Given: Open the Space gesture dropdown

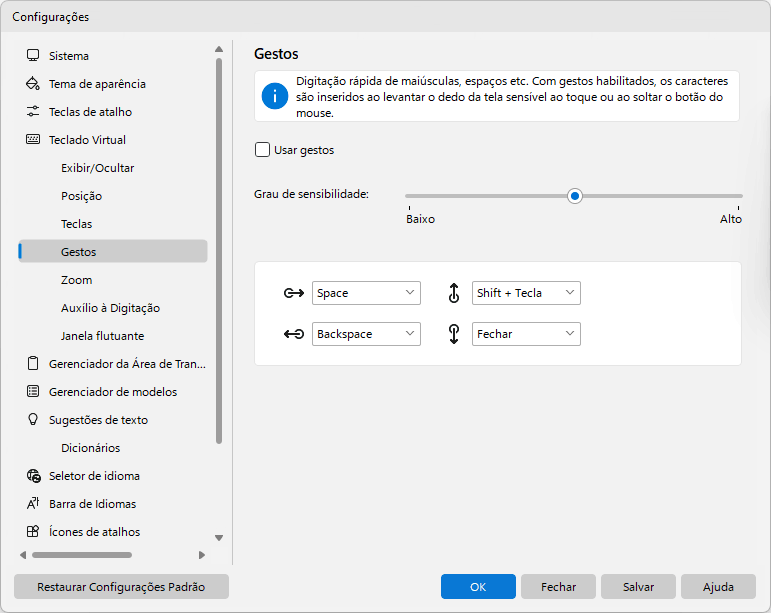Looking at the screenshot, I should pos(366,293).
